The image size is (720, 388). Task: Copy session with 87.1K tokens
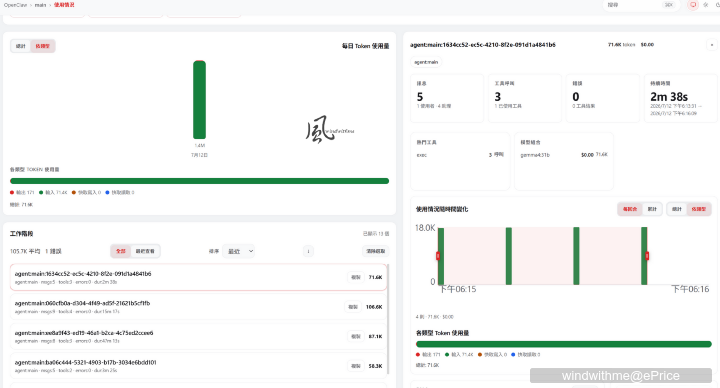tap(356, 336)
